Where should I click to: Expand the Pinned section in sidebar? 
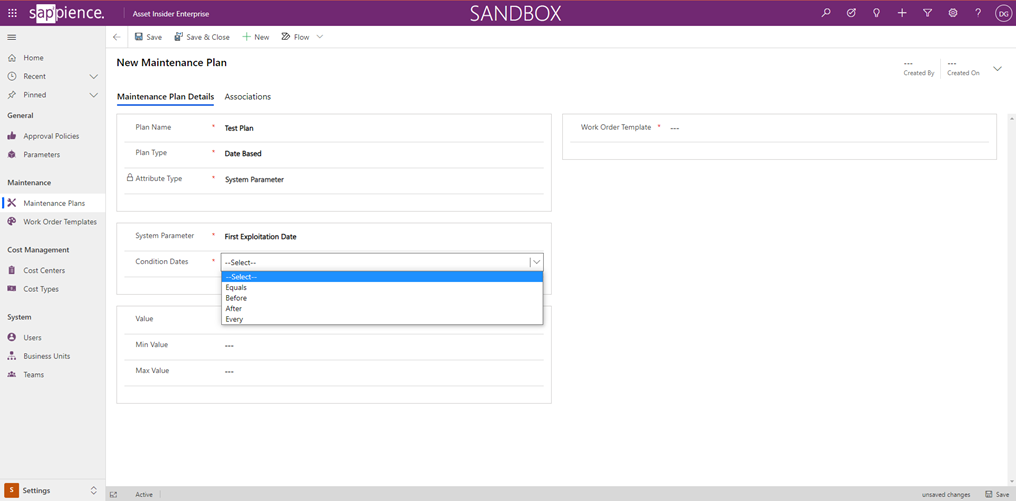tap(94, 95)
